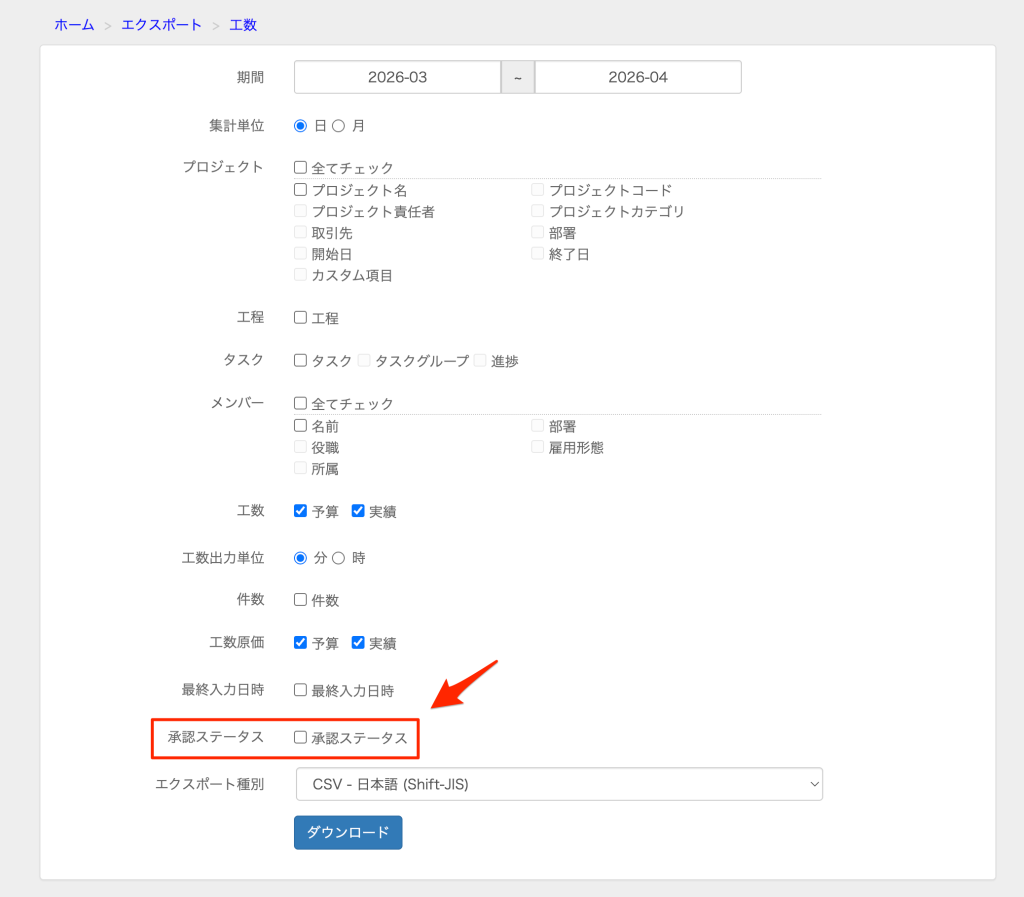Enable the 承認ステータス checkbox

tap(300, 738)
